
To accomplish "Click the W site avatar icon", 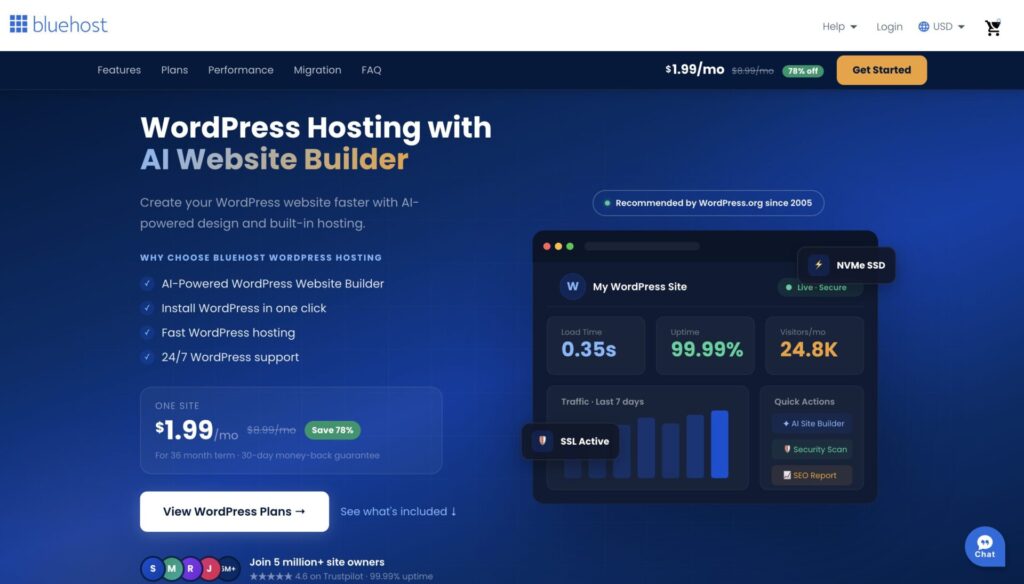I will tap(573, 286).
